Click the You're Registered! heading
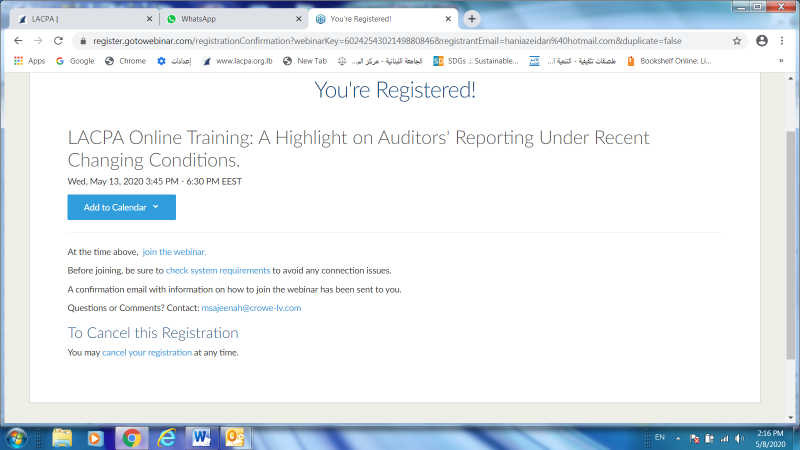The image size is (800, 450). (395, 90)
